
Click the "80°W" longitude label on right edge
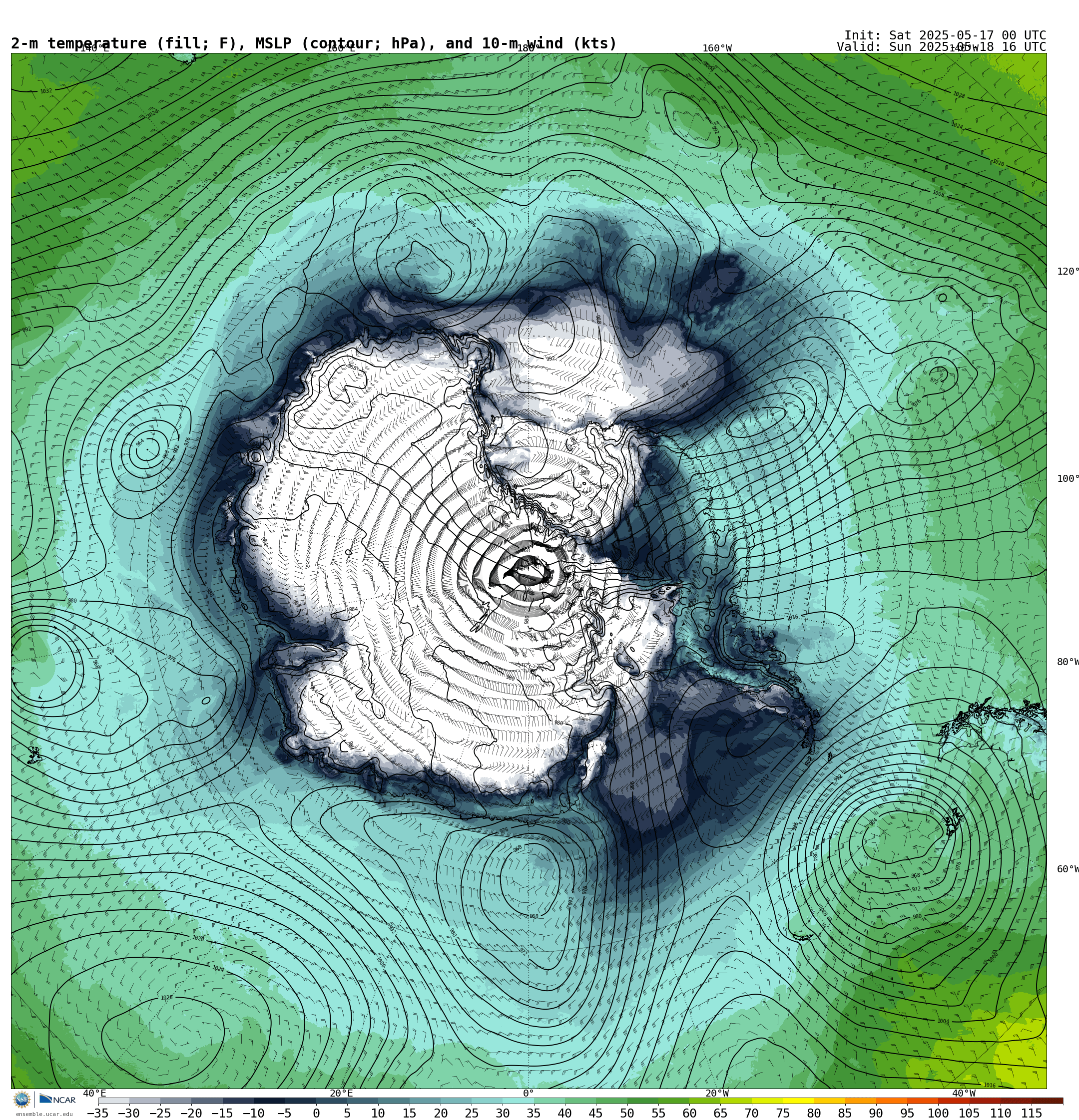tap(1067, 662)
